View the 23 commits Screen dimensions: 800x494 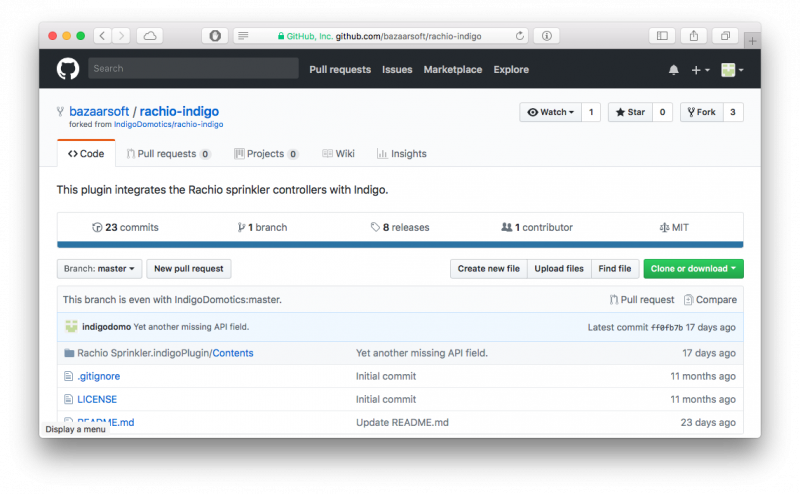tap(126, 227)
